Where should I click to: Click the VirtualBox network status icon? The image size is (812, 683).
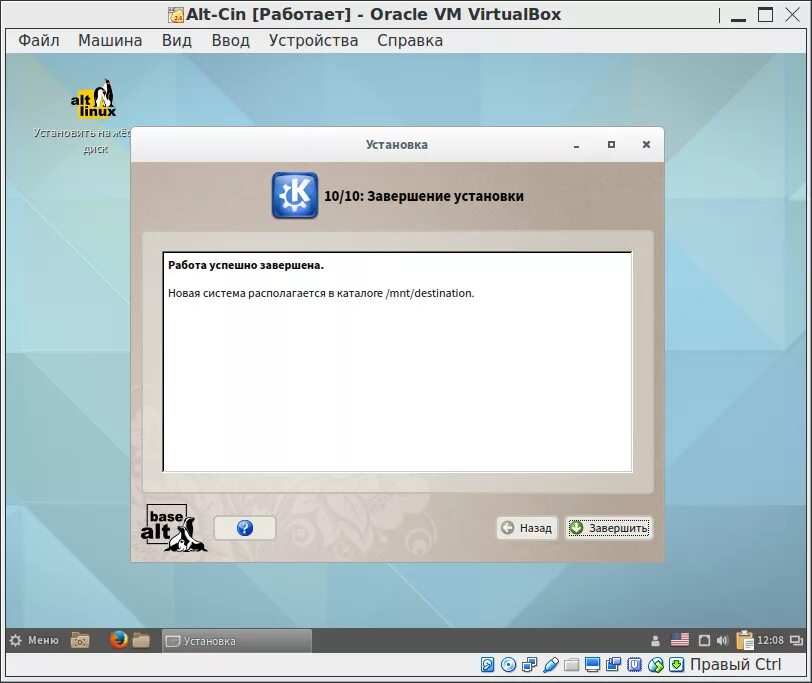(x=529, y=665)
